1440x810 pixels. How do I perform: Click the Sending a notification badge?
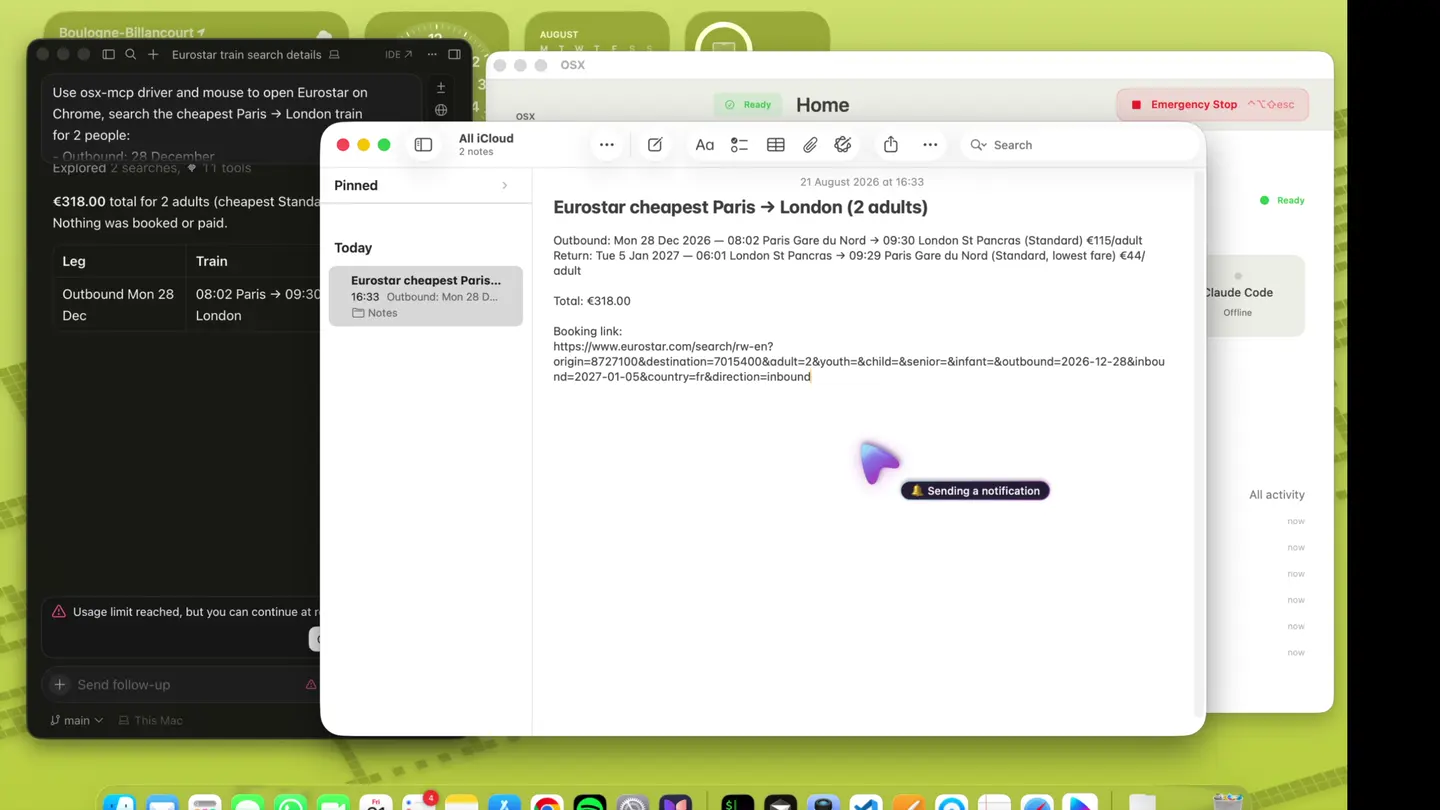click(975, 491)
